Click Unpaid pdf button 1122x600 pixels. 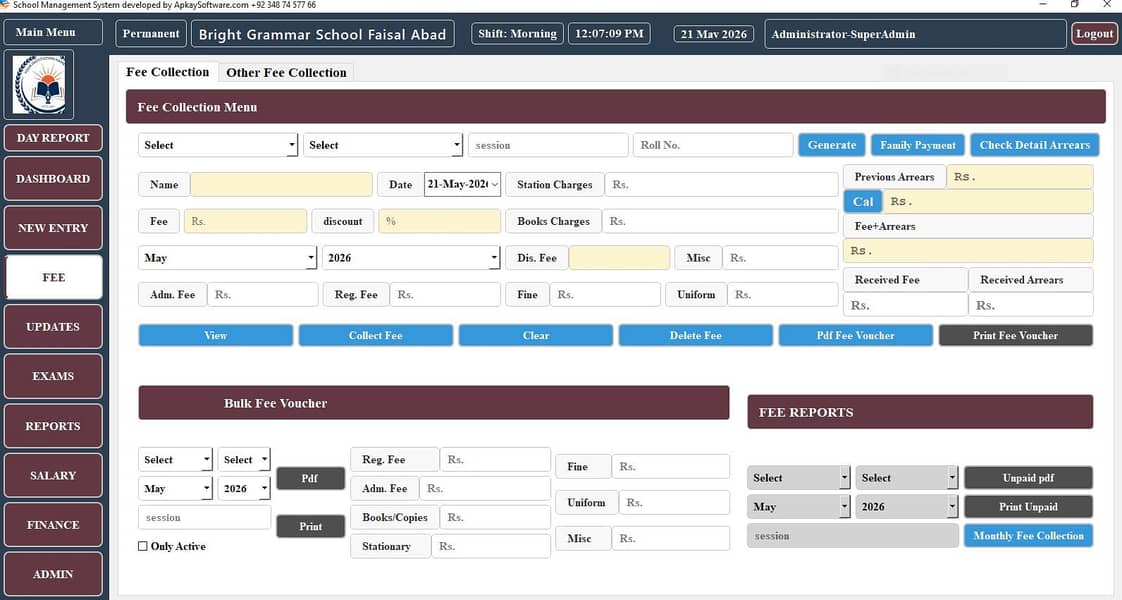(1028, 478)
